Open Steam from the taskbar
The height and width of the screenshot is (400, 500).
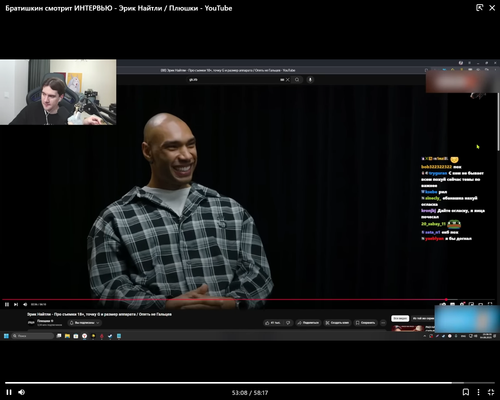click(110, 336)
